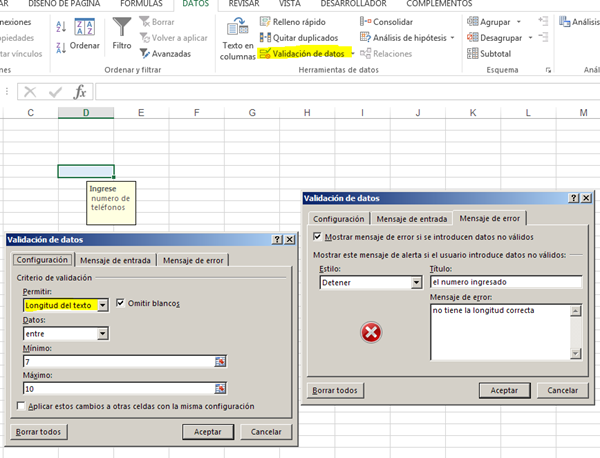Click Aceptar in left dialog
The image size is (600, 458).
tap(208, 432)
